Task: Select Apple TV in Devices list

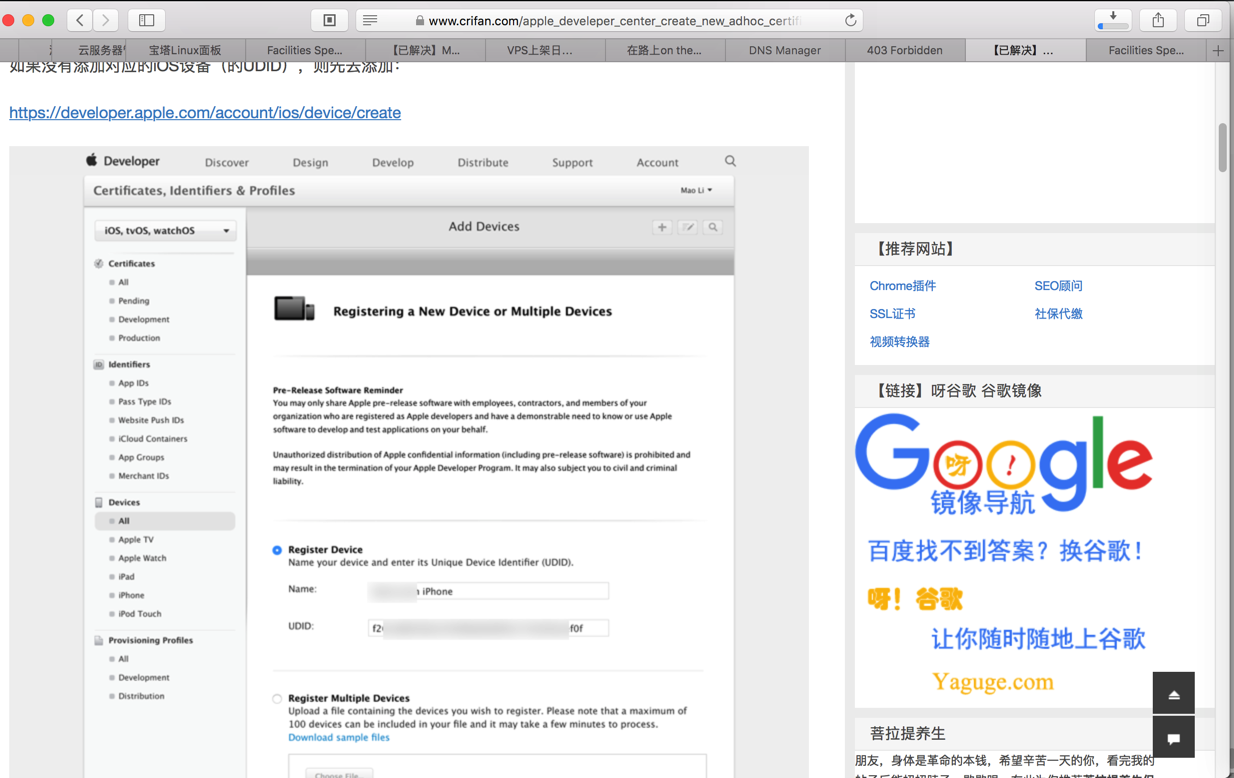Action: [x=135, y=540]
